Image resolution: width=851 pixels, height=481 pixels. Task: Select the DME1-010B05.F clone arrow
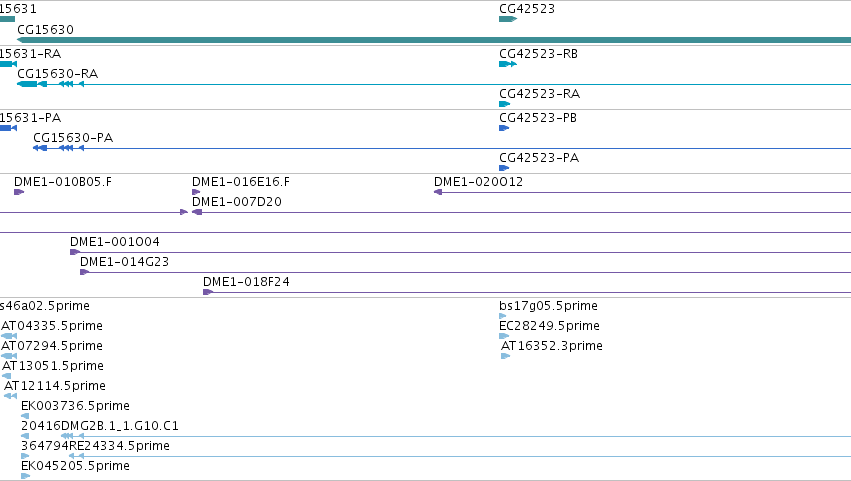tap(19, 192)
